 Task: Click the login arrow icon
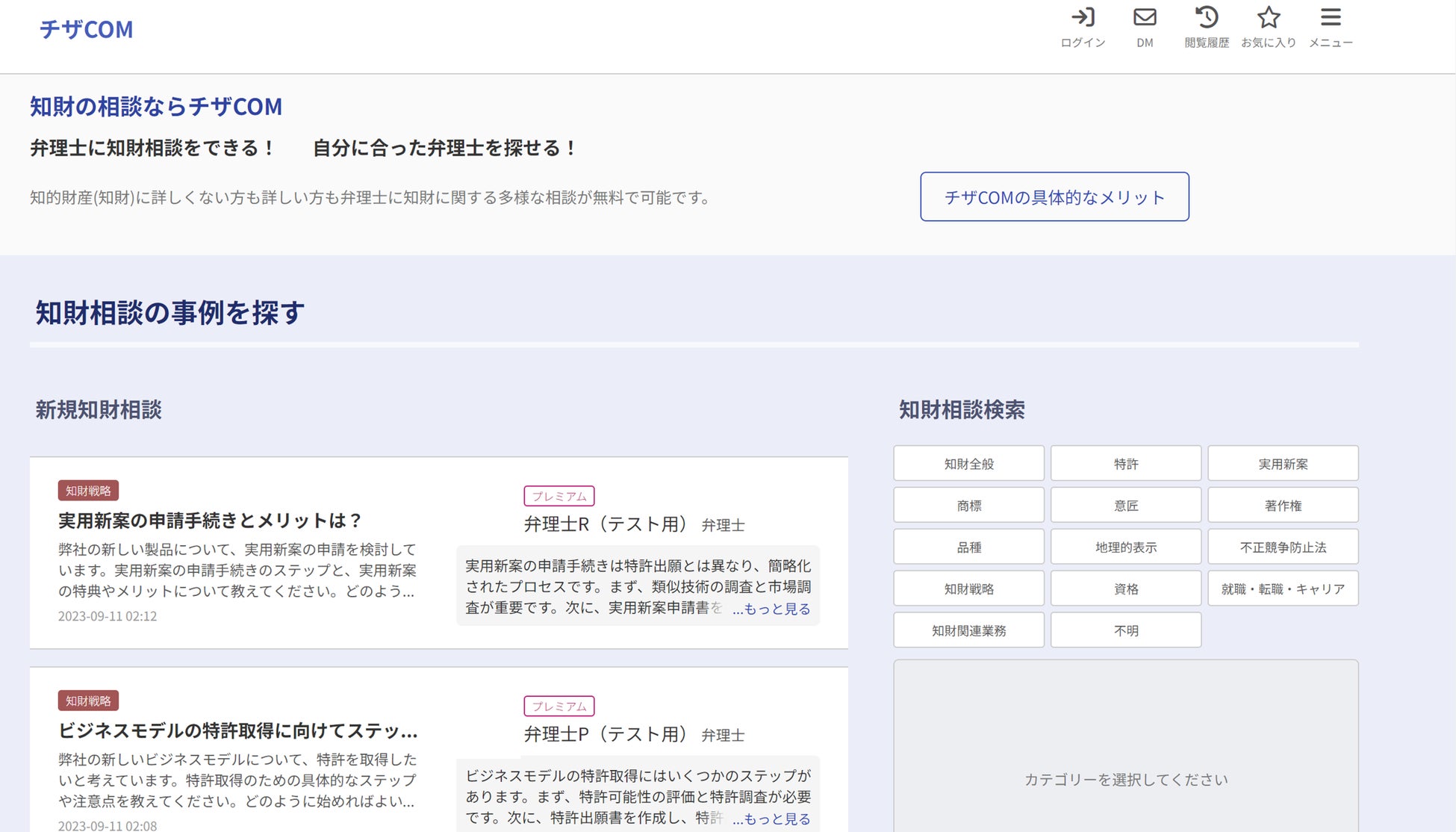(1083, 17)
